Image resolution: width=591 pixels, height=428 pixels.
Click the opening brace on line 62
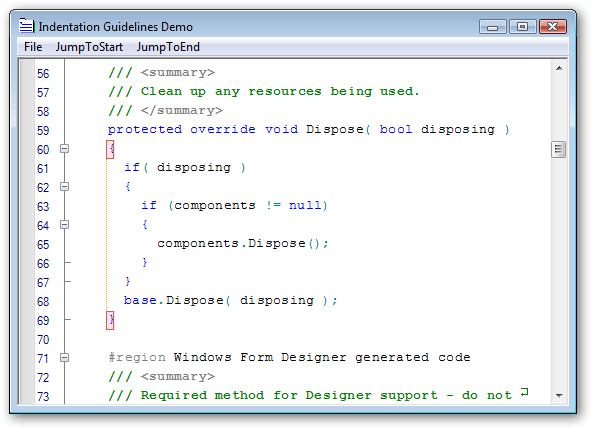click(x=128, y=186)
